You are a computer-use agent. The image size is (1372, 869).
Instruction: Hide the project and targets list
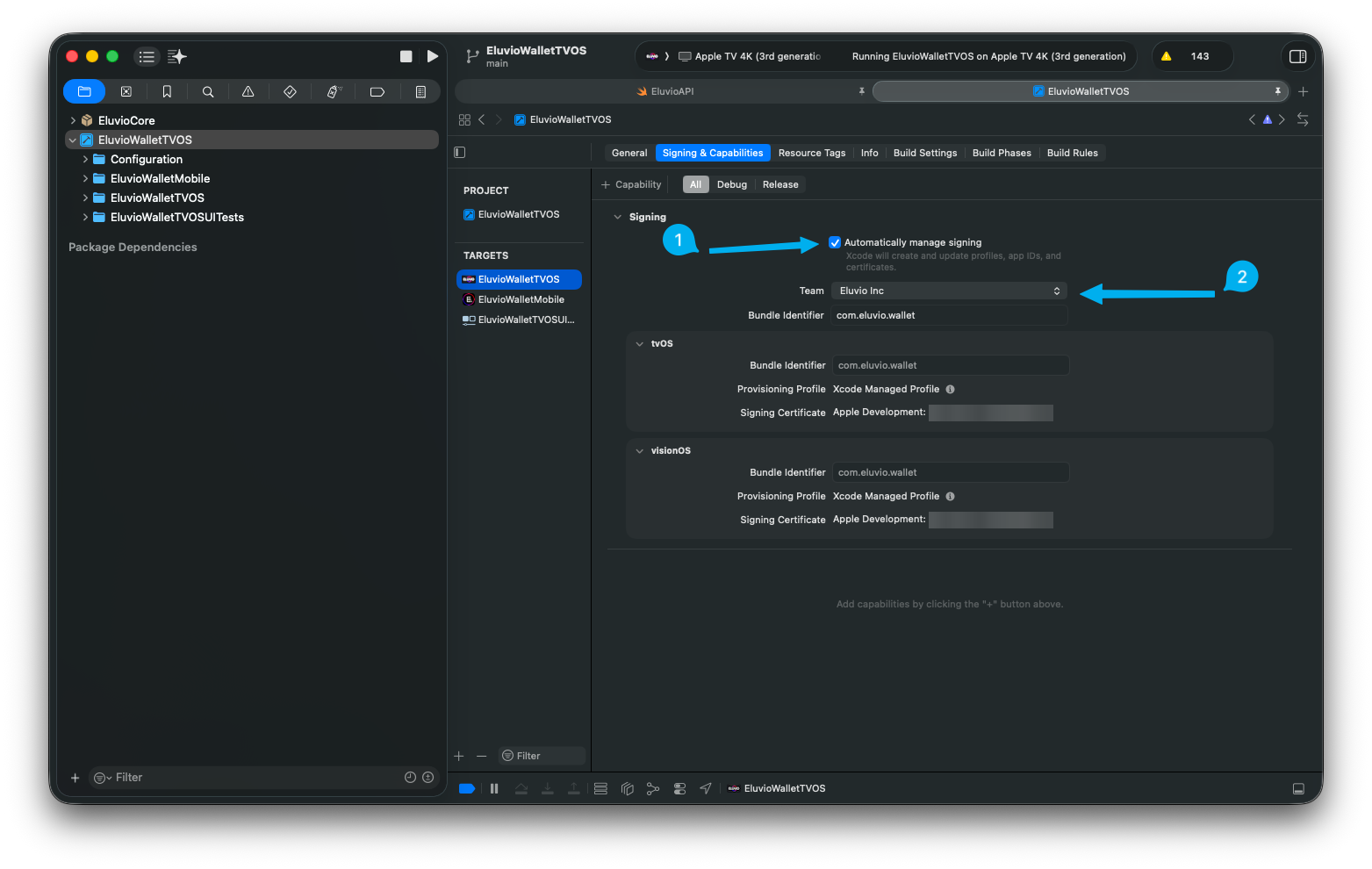click(x=459, y=153)
